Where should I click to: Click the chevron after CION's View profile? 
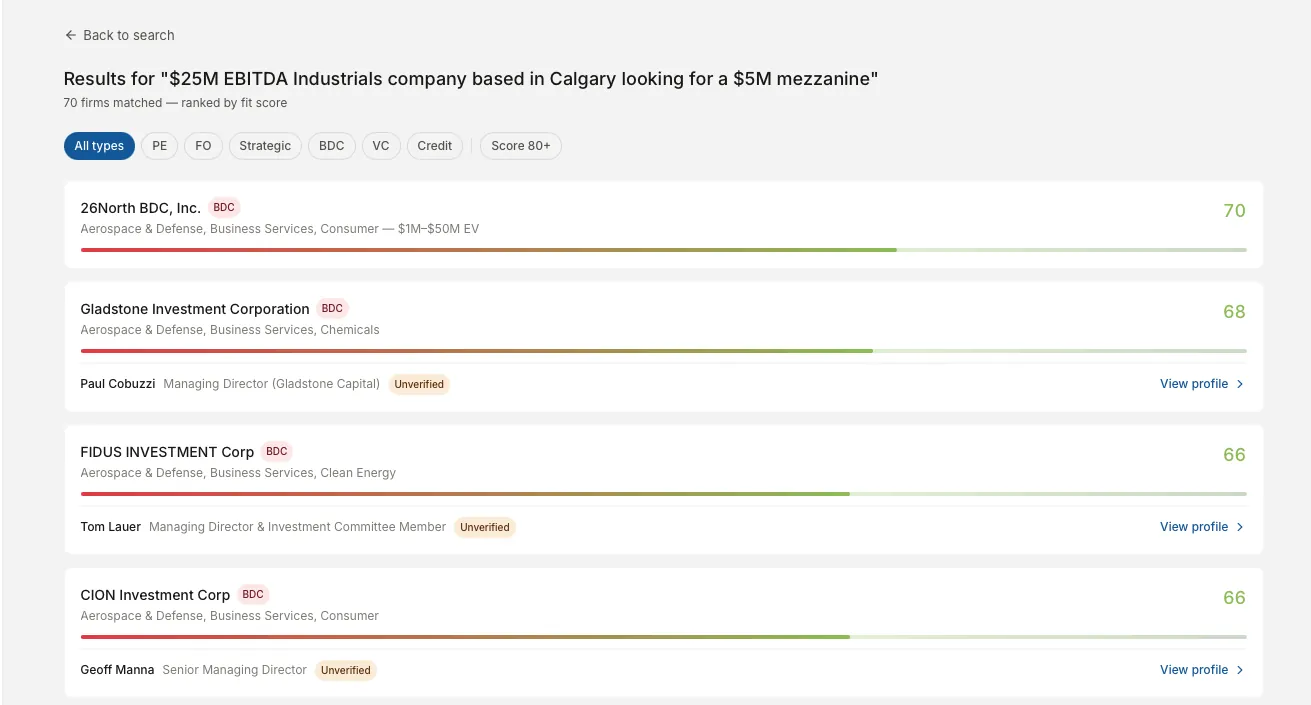(x=1239, y=669)
